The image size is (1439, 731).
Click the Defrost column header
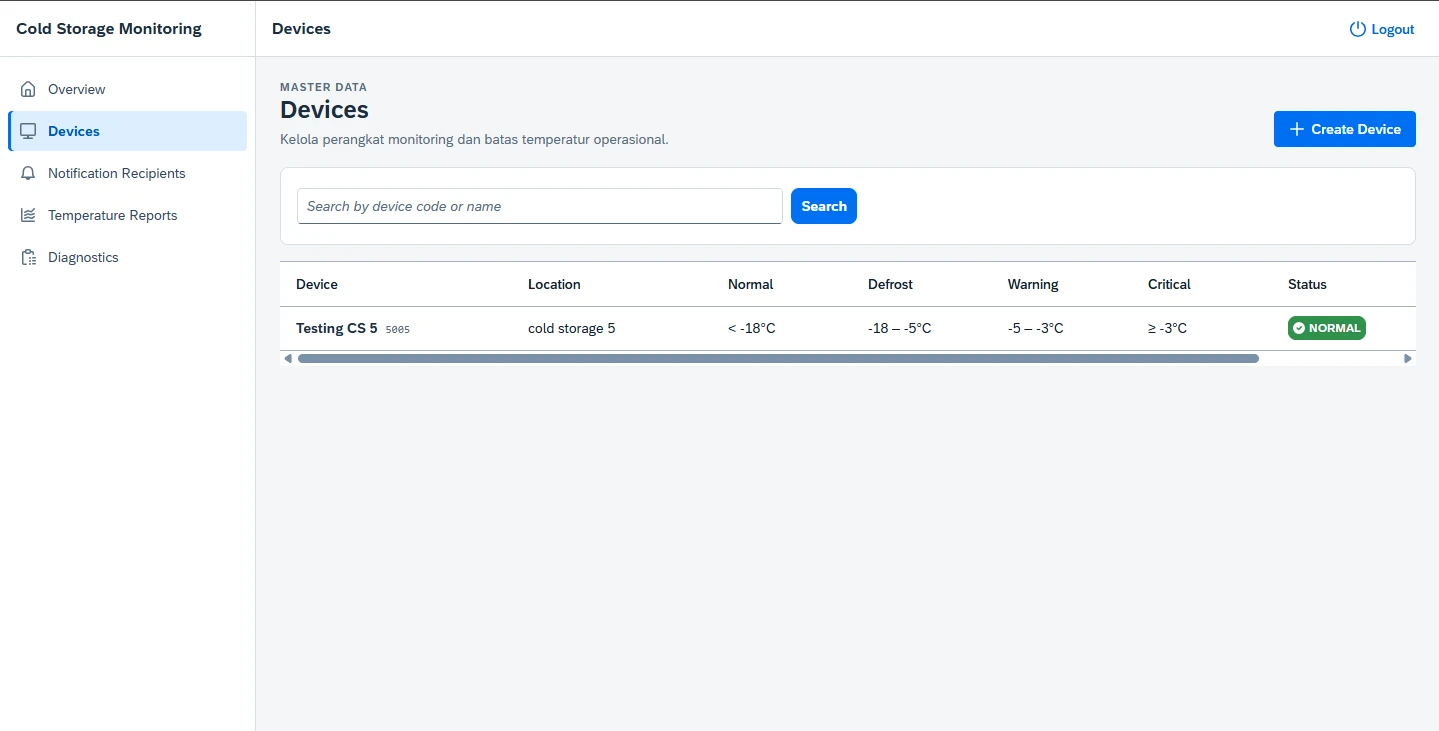[x=890, y=284]
